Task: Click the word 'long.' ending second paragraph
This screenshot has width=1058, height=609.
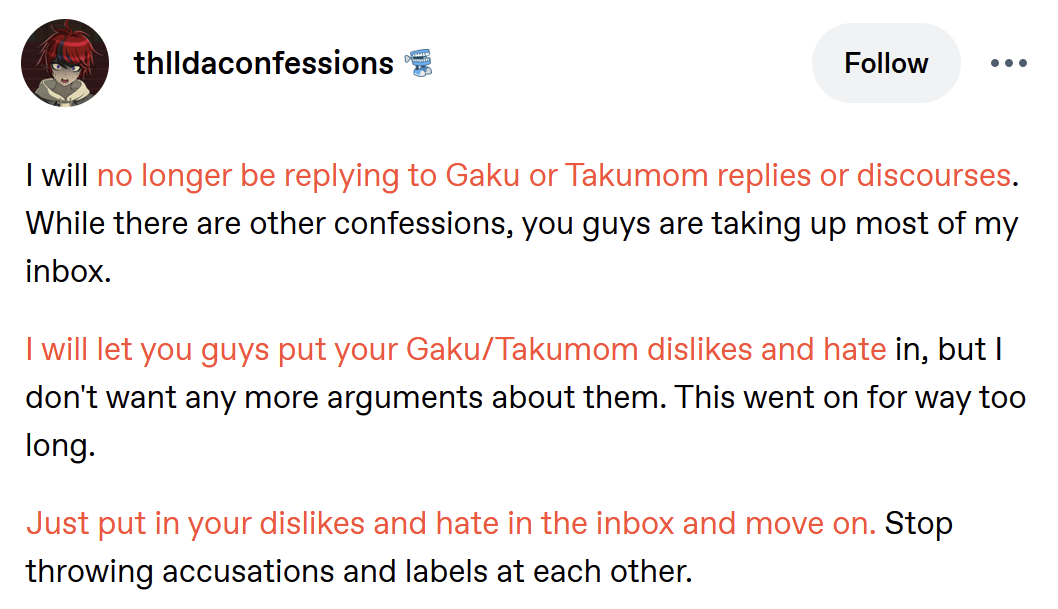Action: (61, 446)
